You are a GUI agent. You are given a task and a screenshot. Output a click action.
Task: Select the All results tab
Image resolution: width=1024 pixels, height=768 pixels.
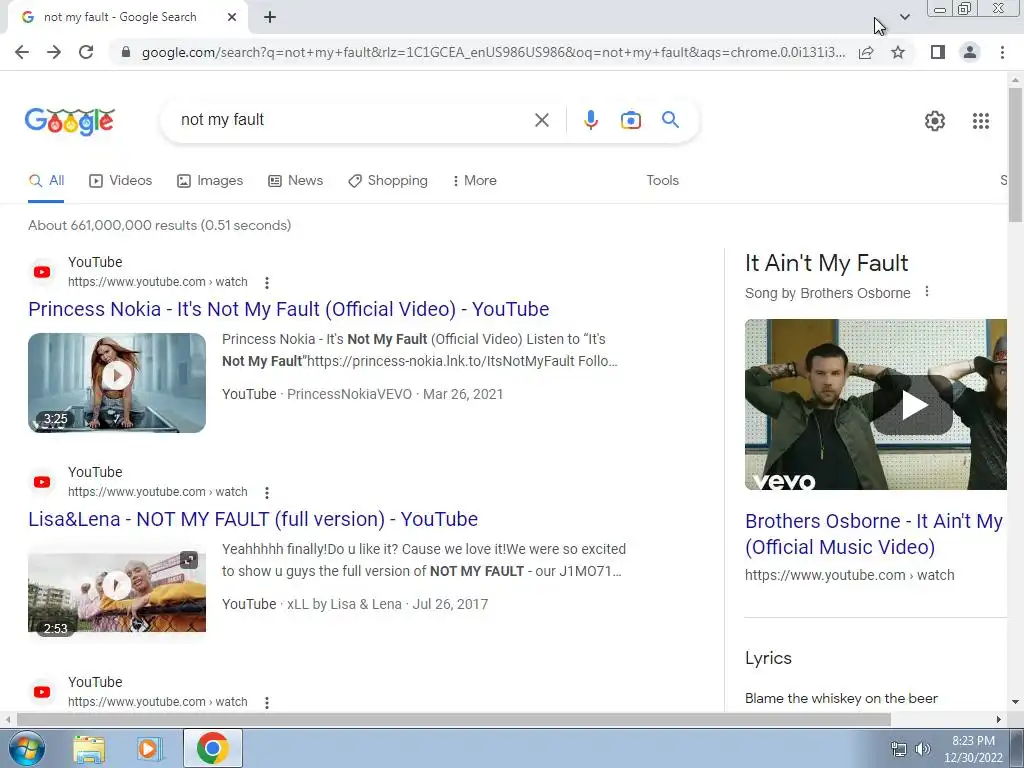pyautogui.click(x=46, y=181)
